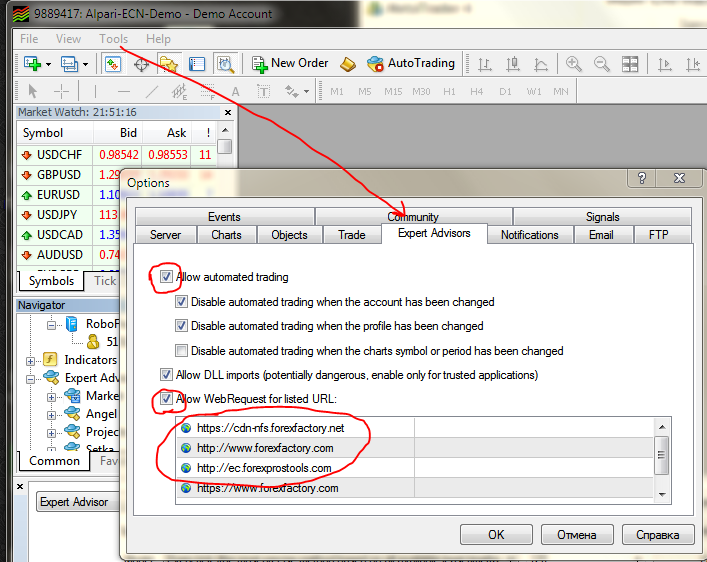Screen dimensions: 707x562
Task: Click the Market Watch scroll-up arrow
Action: [225, 130]
